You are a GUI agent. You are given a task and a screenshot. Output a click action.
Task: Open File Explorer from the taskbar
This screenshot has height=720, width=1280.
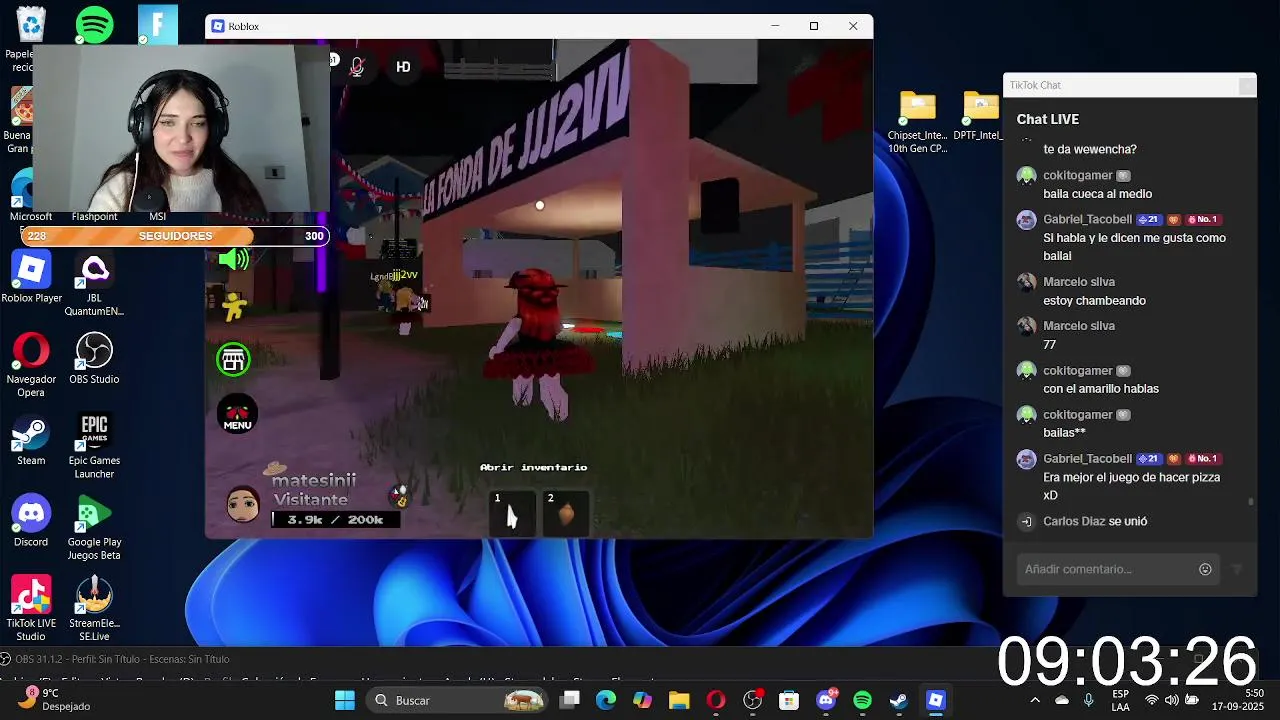point(679,700)
